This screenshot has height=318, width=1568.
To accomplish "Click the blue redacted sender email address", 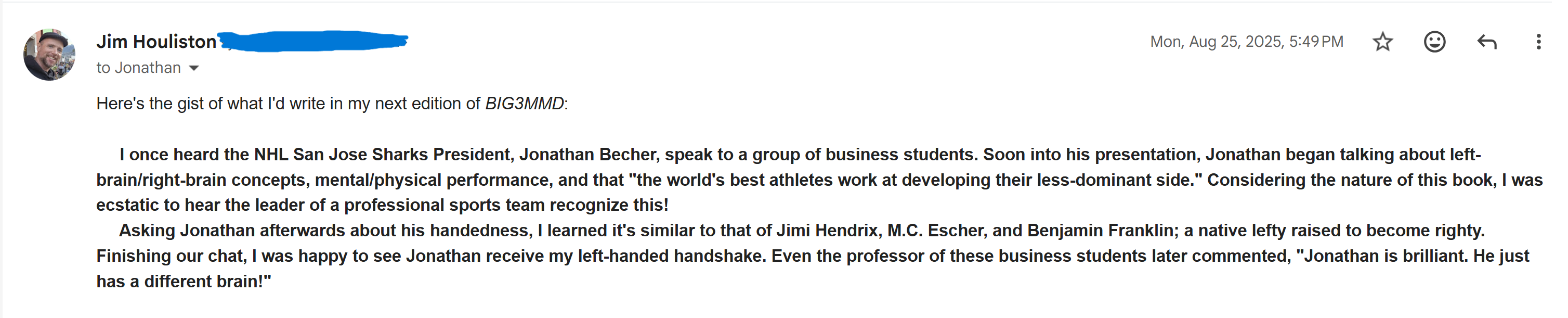I will click(313, 41).
